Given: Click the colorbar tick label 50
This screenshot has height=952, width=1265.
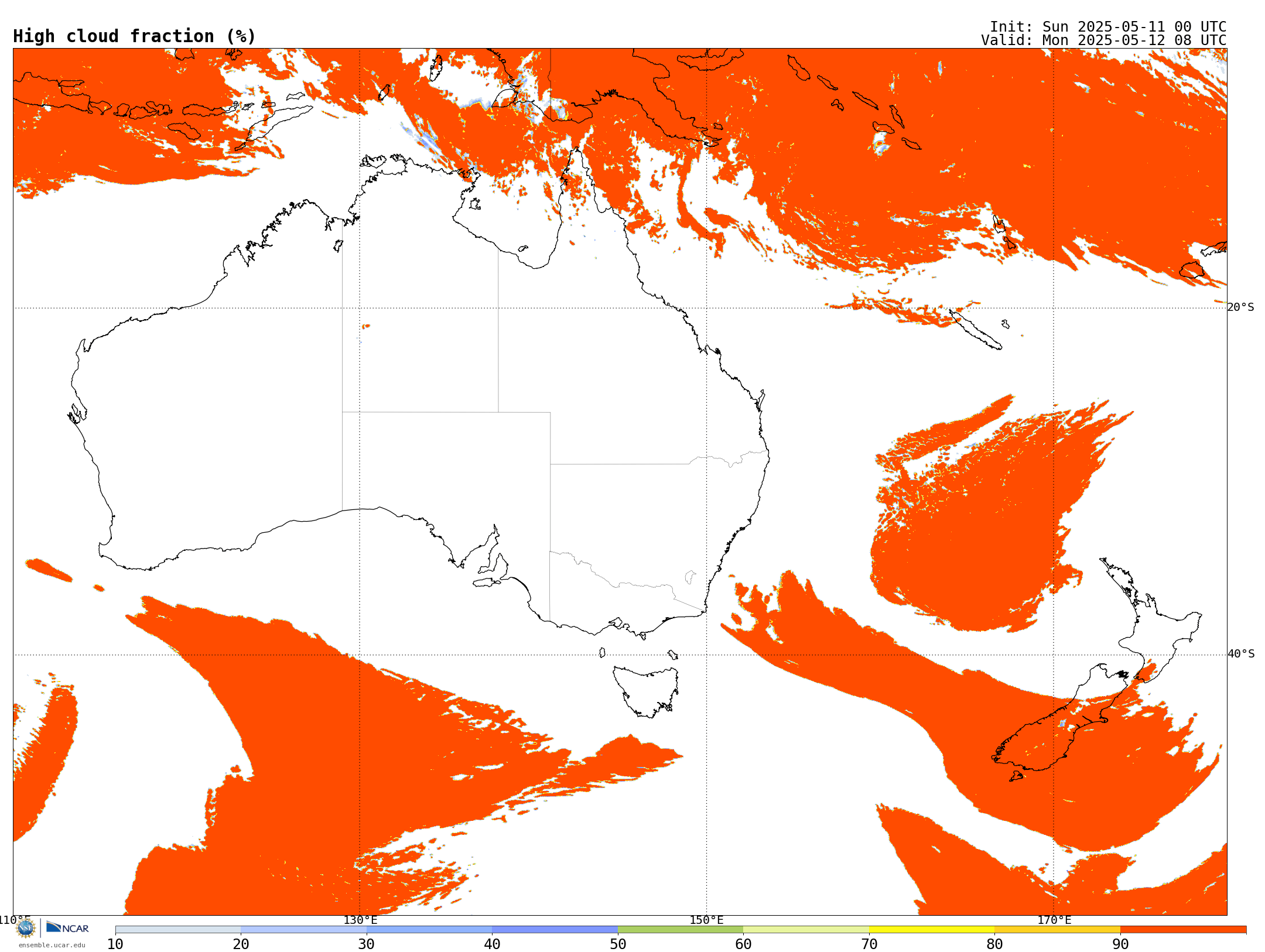Looking at the screenshot, I should 618,944.
